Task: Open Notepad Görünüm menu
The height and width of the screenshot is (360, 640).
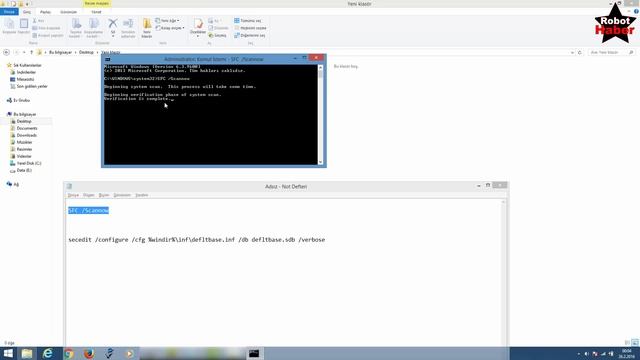Action: (x=122, y=195)
